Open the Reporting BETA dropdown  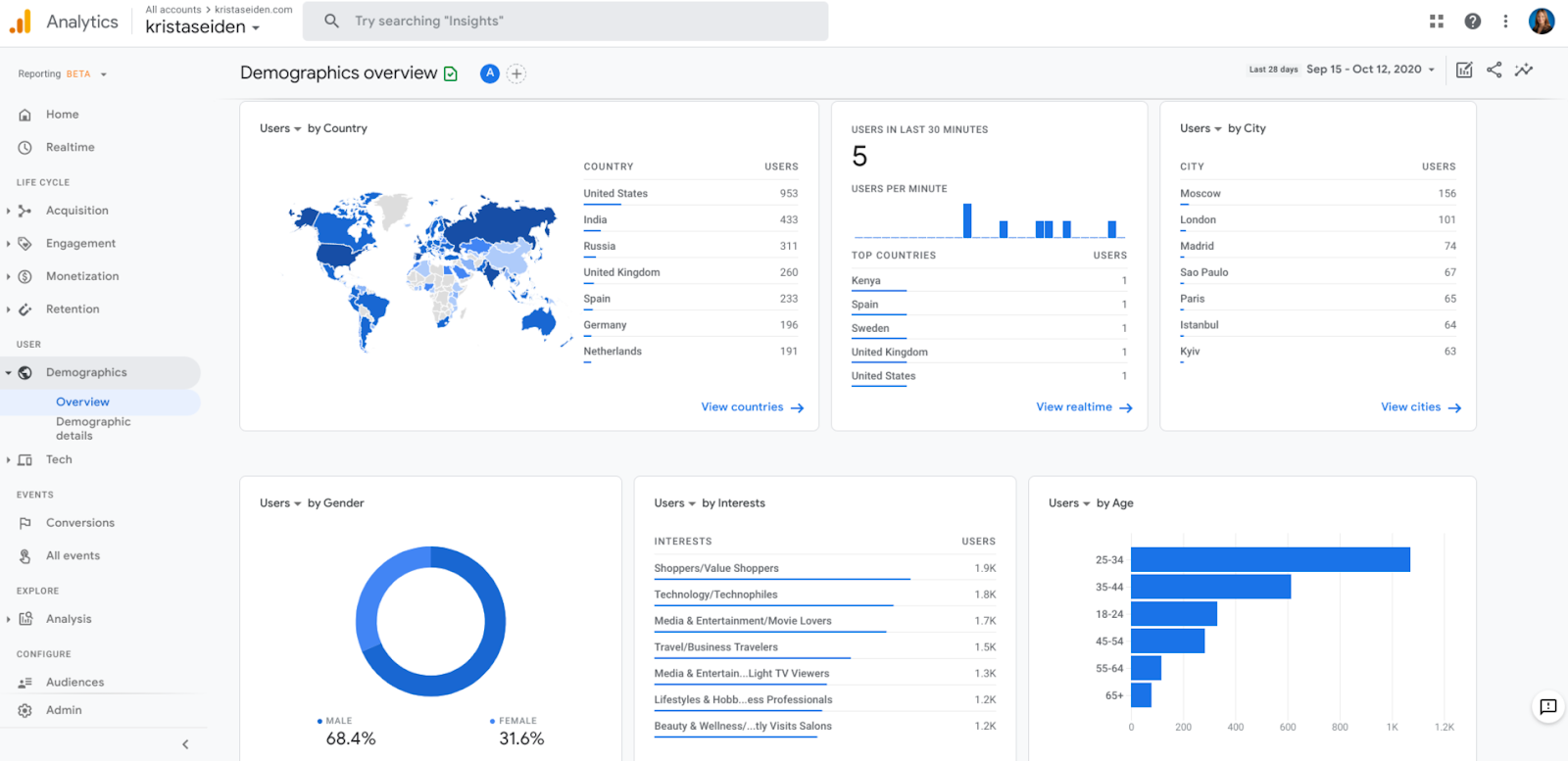[63, 74]
